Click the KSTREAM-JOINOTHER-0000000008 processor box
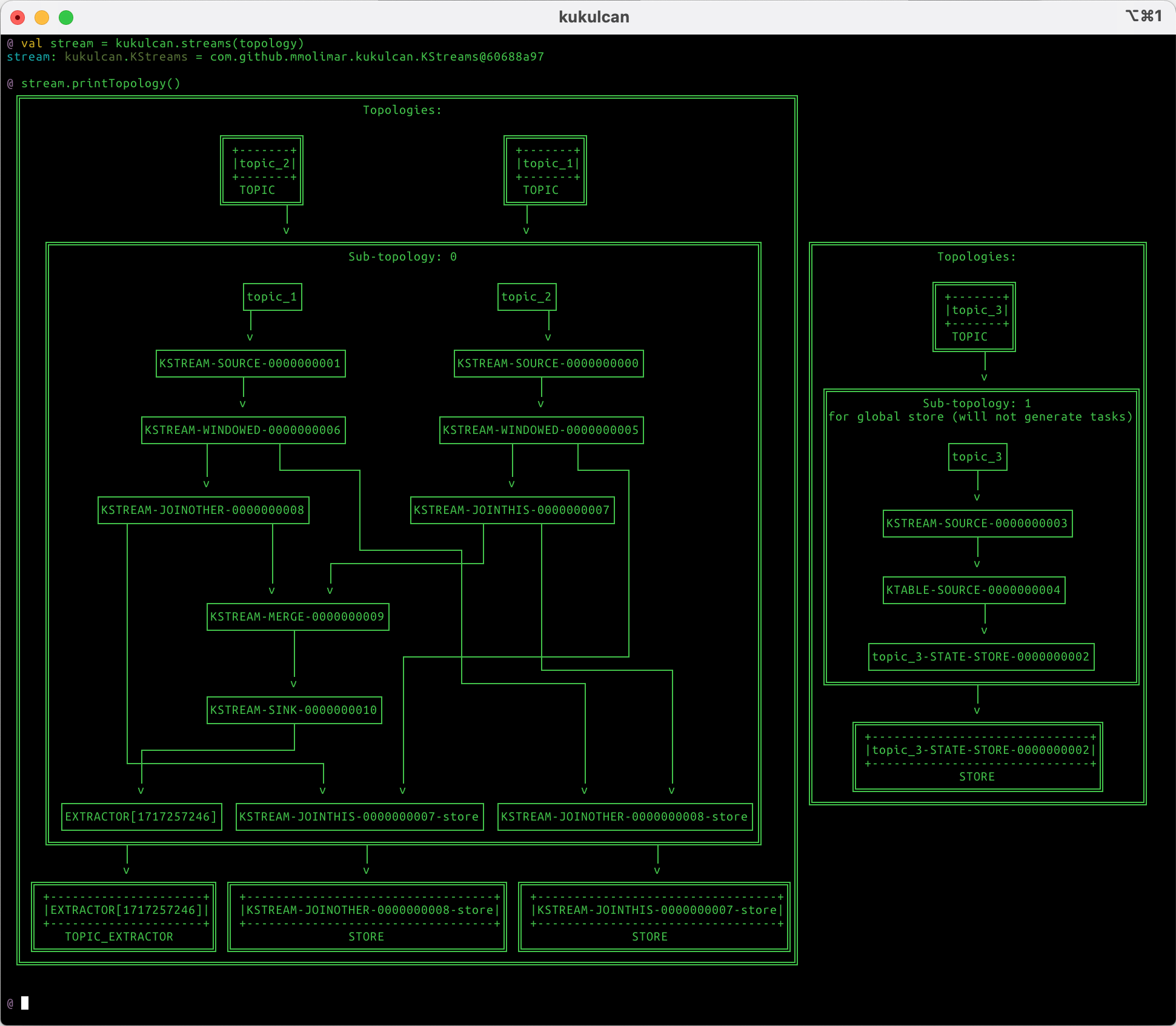Image resolution: width=1176 pixels, height=1026 pixels. (203, 510)
